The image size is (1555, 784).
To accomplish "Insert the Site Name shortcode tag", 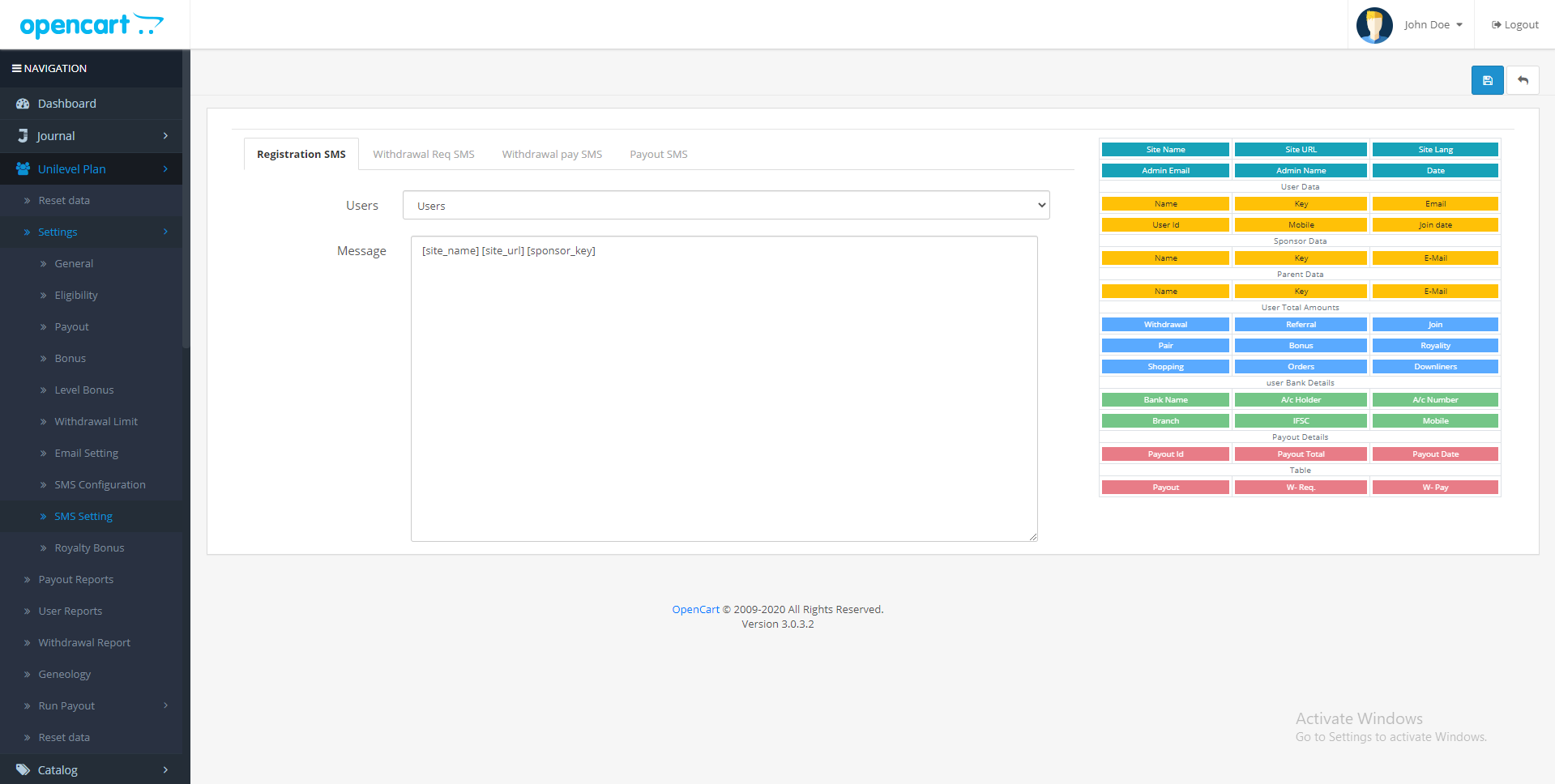I will pos(1164,150).
